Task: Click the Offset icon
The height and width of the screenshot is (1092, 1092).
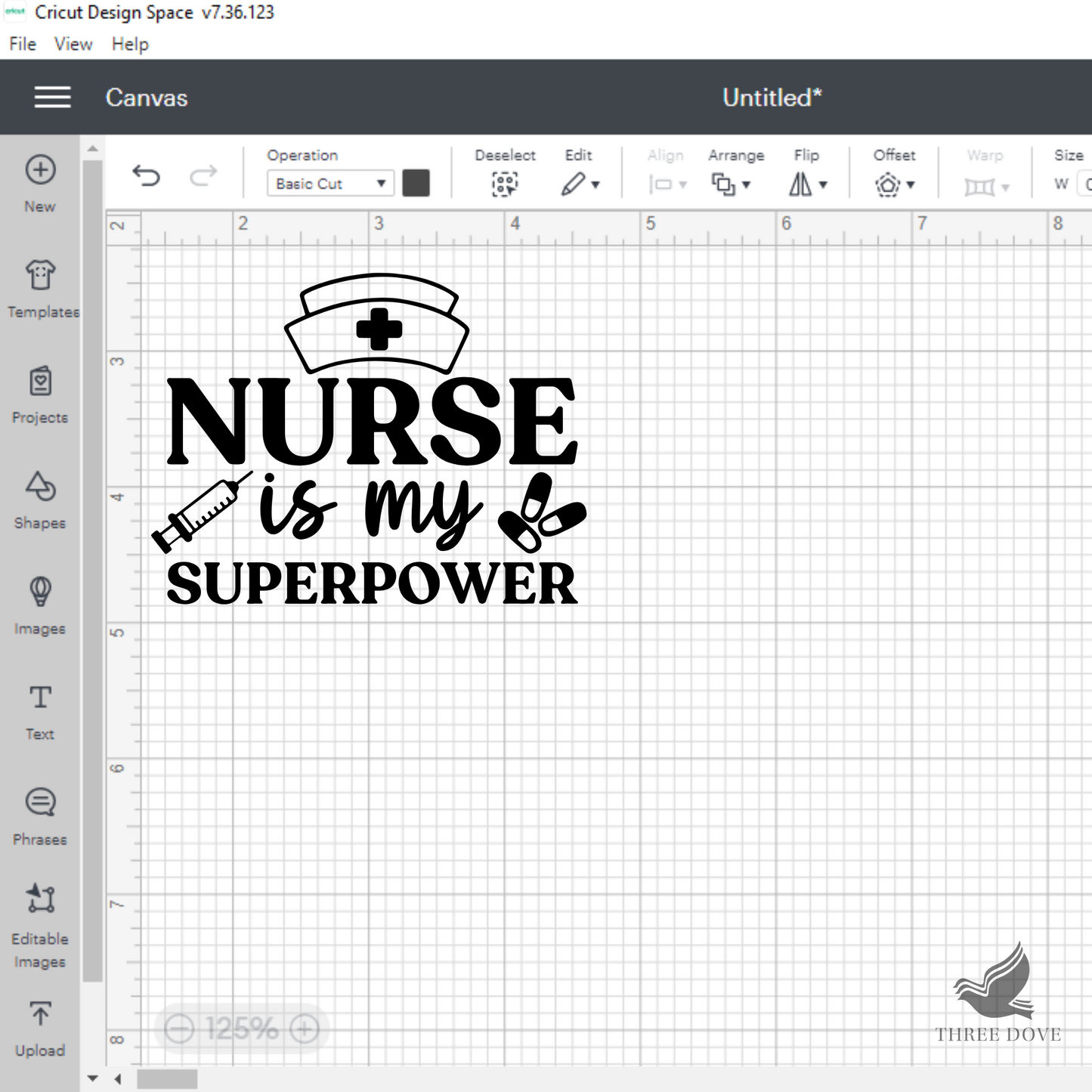Action: coord(888,184)
